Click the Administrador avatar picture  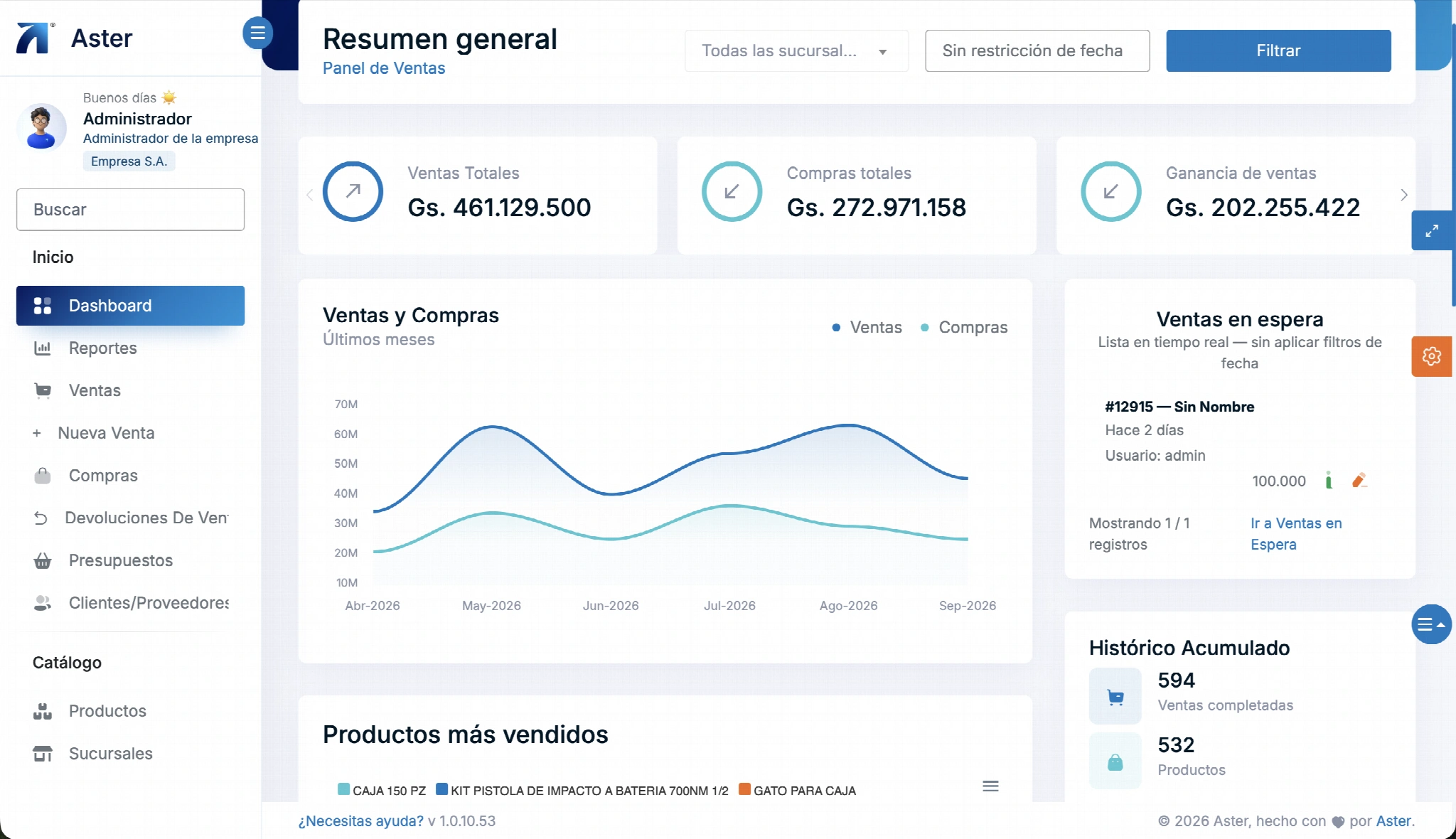[41, 127]
